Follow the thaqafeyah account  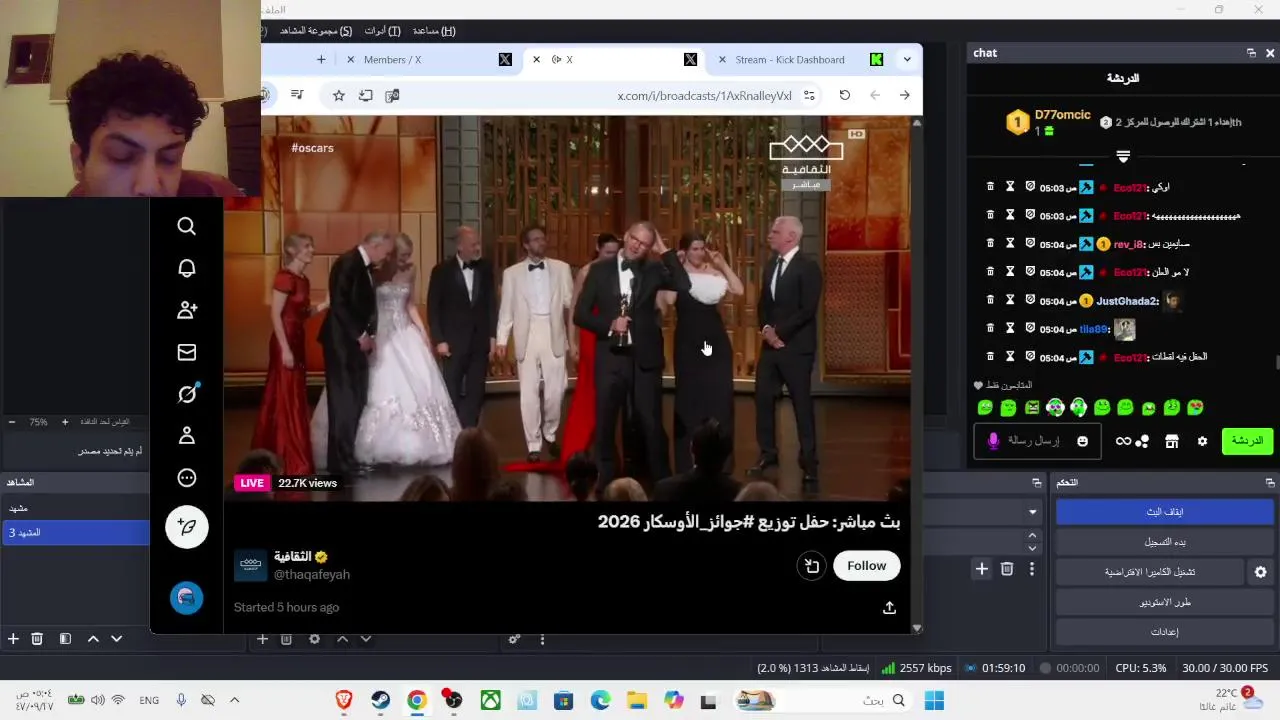click(x=866, y=566)
